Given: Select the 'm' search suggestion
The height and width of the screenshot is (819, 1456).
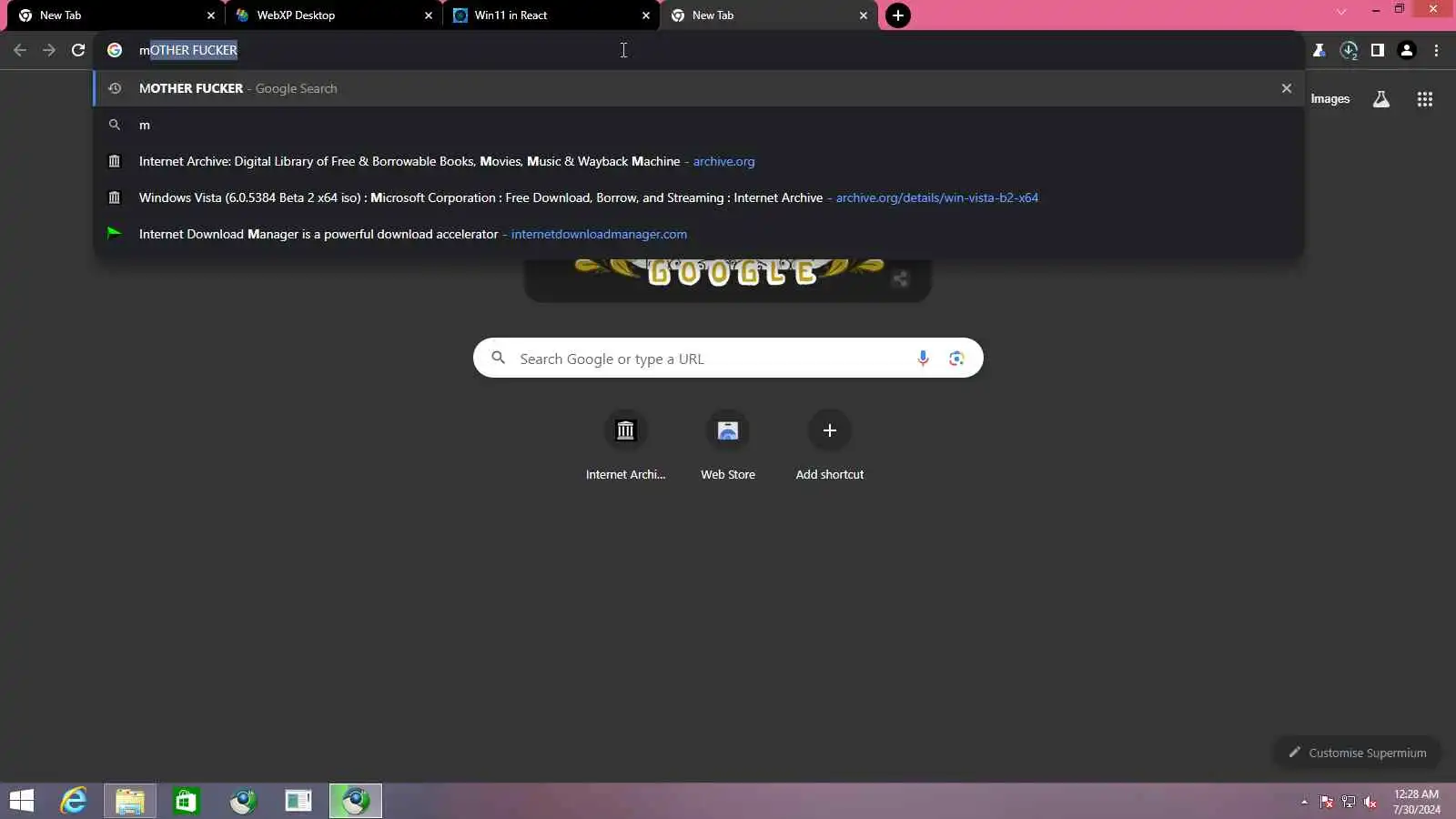Looking at the screenshot, I should (699, 125).
